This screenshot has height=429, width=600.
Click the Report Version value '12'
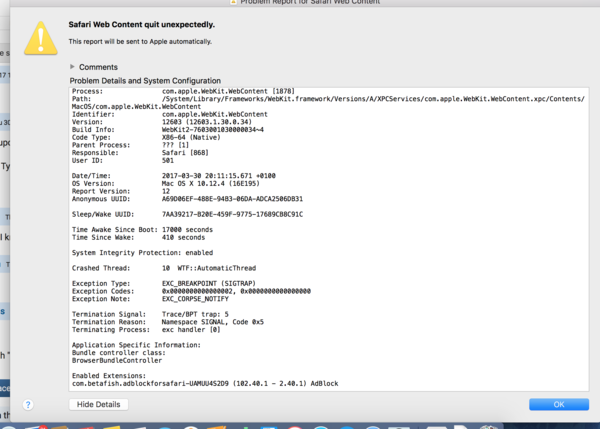(166, 191)
